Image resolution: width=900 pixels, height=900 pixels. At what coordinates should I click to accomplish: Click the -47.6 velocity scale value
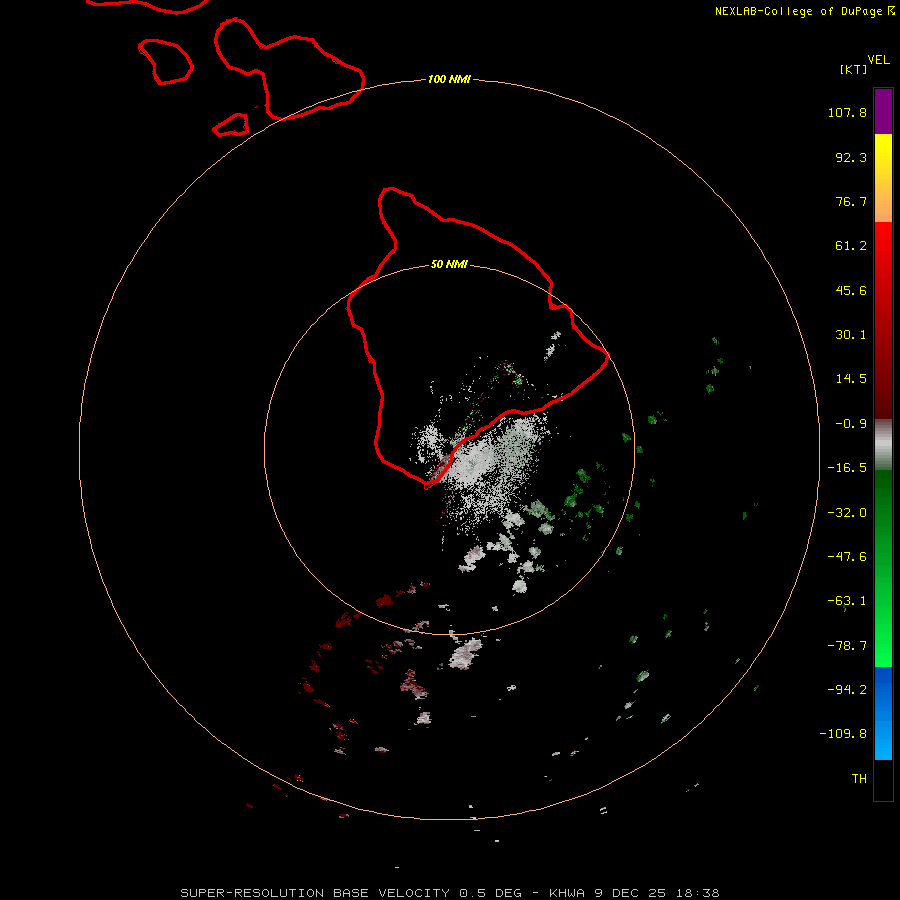(847, 557)
